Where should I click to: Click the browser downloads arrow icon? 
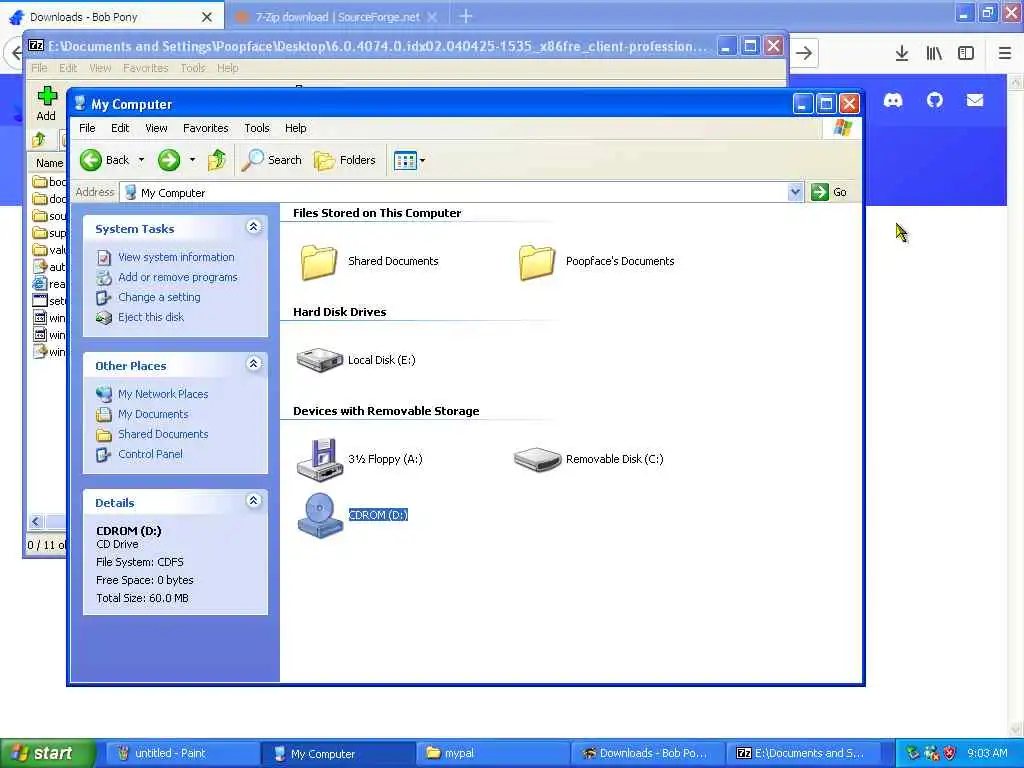901,54
